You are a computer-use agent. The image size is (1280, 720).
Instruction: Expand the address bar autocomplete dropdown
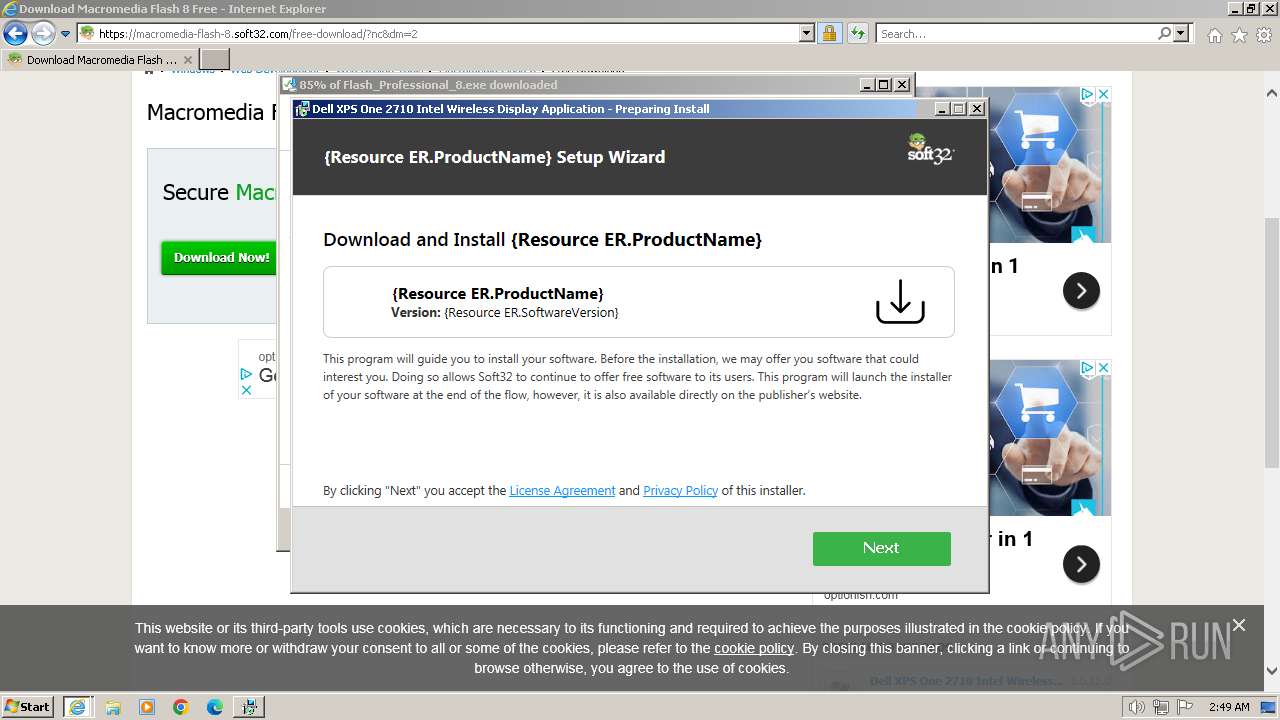pyautogui.click(x=807, y=34)
